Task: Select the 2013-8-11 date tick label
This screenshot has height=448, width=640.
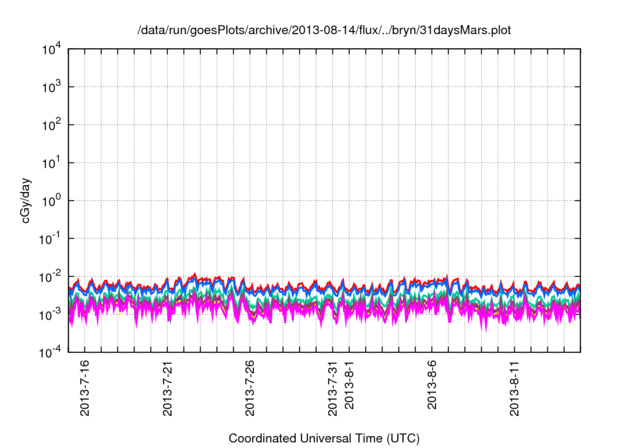Action: coord(515,389)
